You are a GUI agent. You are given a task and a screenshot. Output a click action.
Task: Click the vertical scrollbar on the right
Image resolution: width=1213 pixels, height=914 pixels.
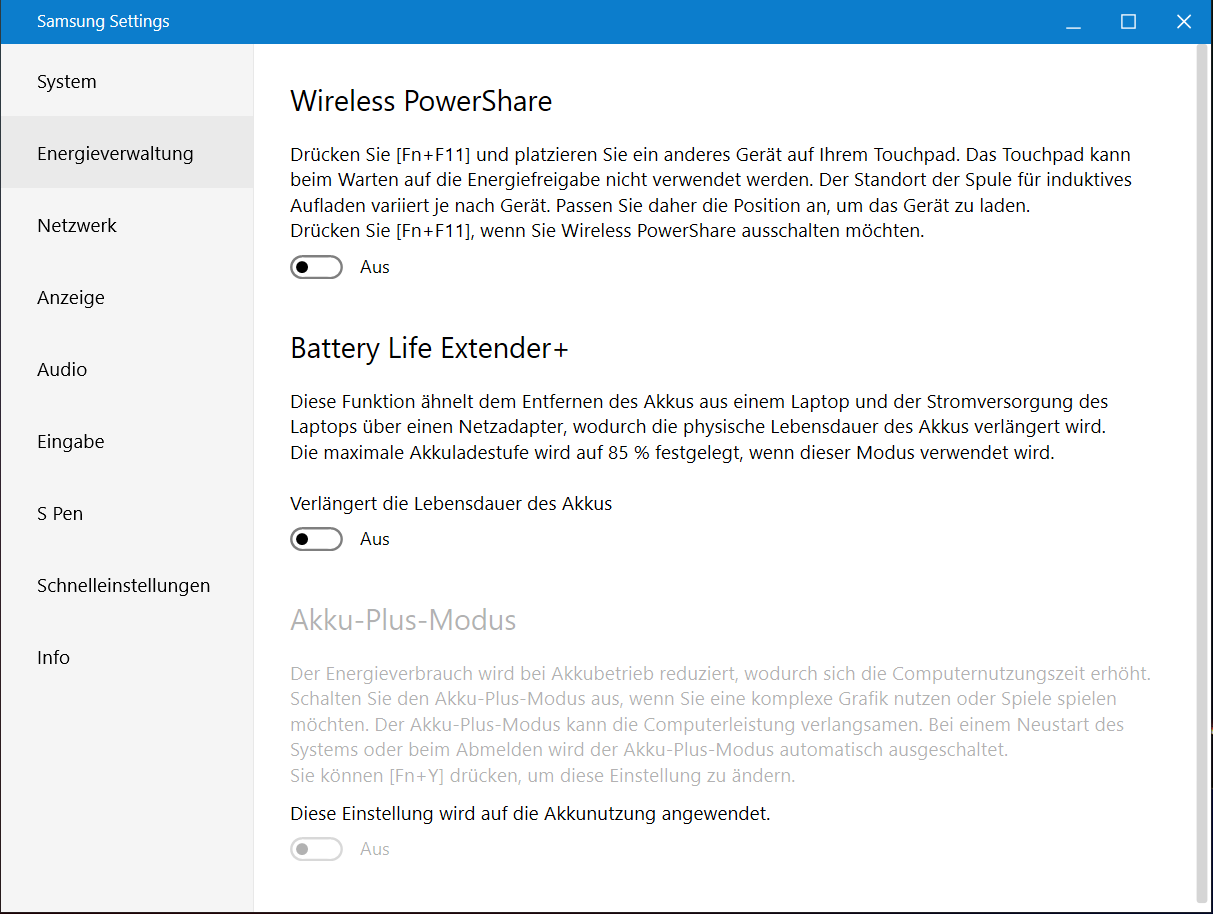click(1203, 475)
